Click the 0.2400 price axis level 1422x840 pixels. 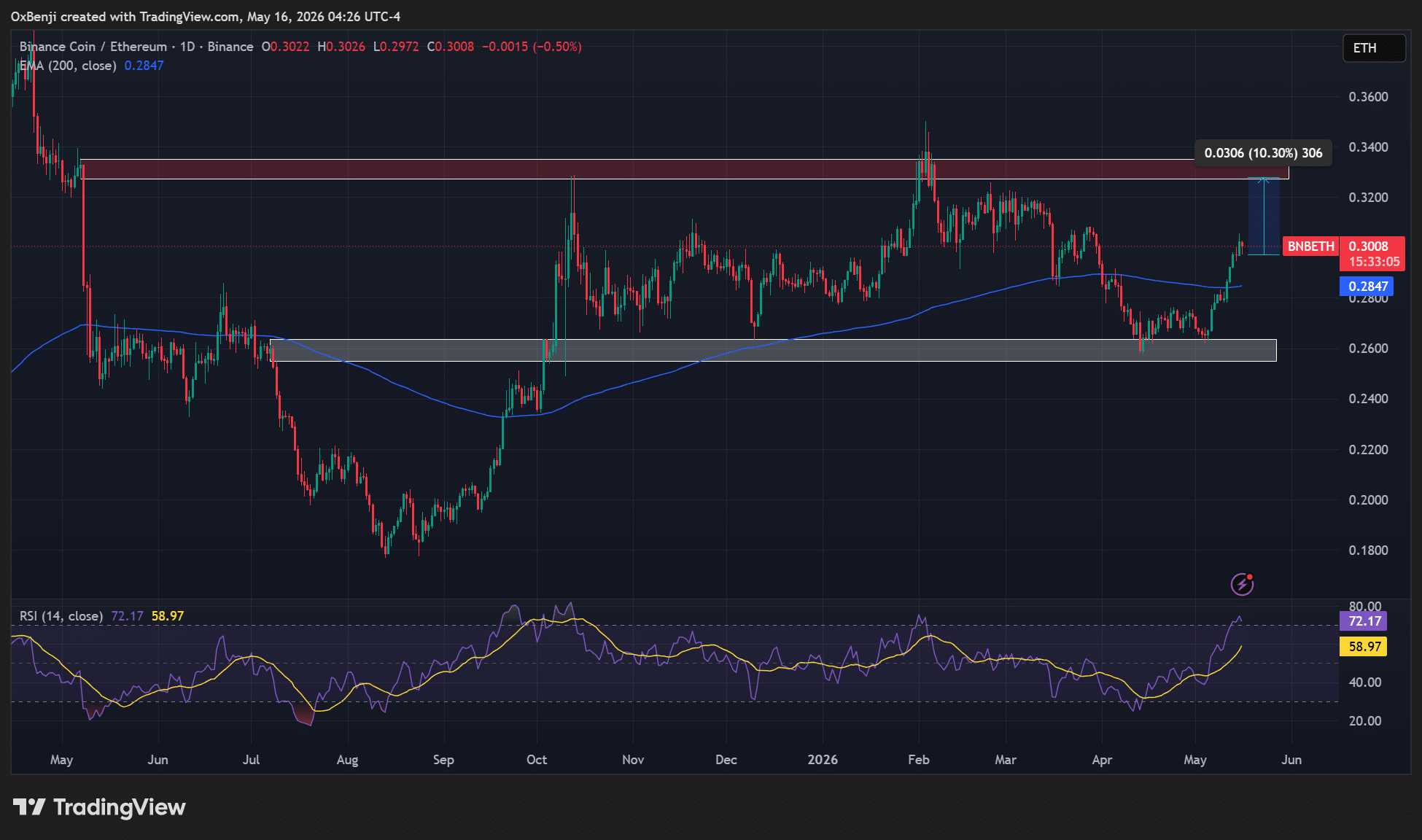(x=1368, y=399)
